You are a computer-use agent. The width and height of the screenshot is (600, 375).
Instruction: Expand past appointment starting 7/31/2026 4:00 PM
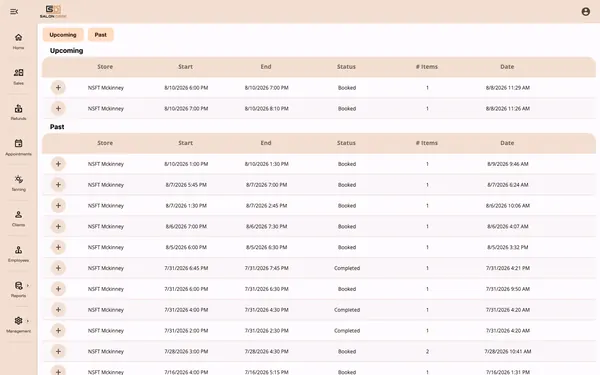(x=58, y=310)
